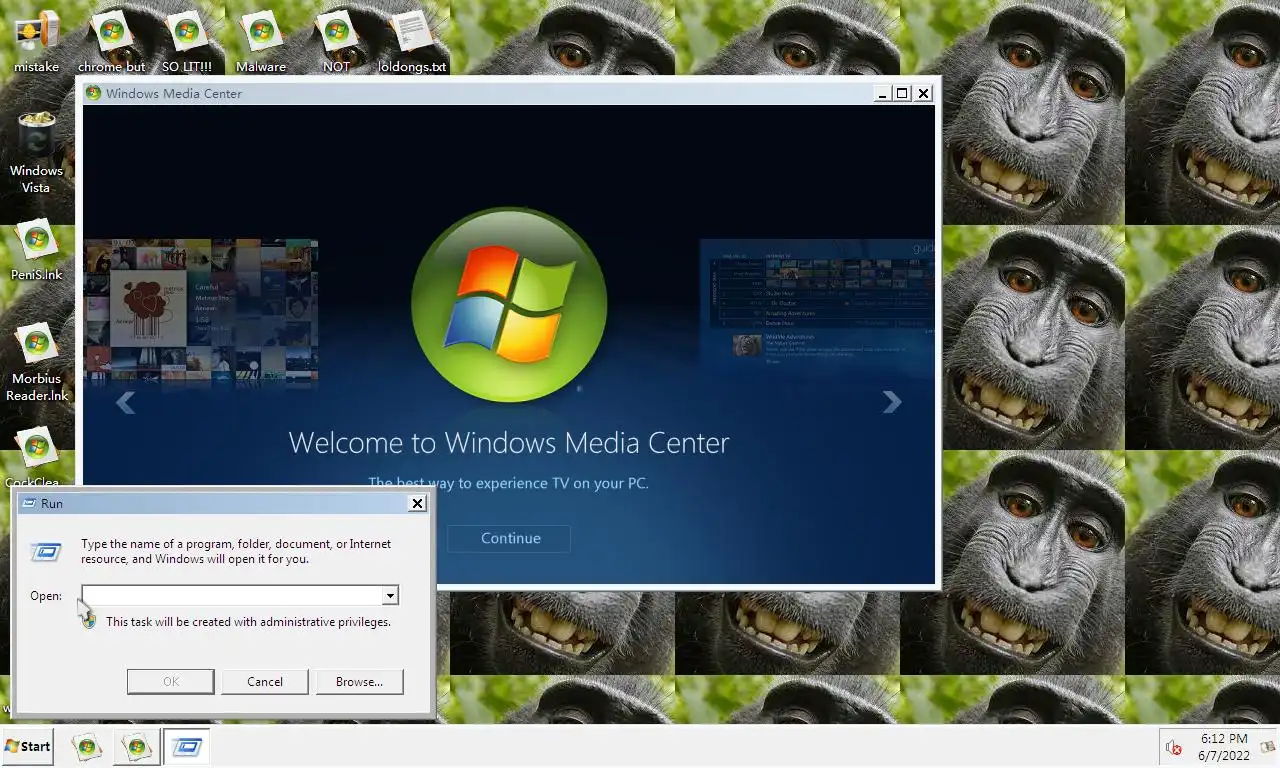Click the Windows Media Center title bar icon
Viewport: 1280px width, 768px height.
[94, 93]
